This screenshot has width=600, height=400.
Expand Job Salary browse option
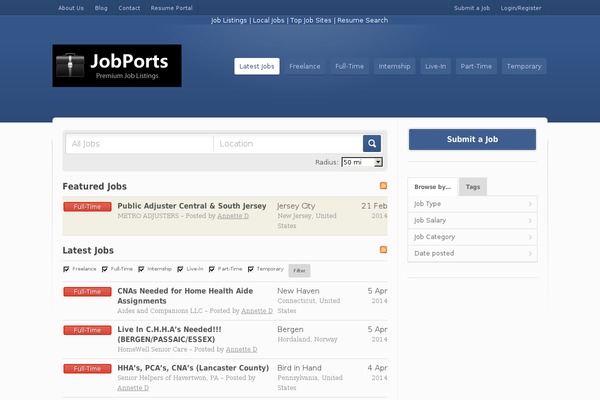[473, 220]
